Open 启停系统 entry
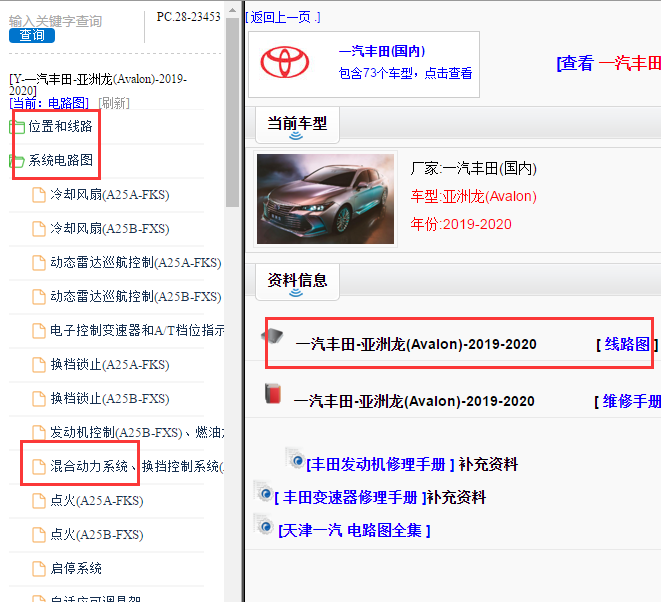Viewport: 661px width, 602px height. (76, 569)
